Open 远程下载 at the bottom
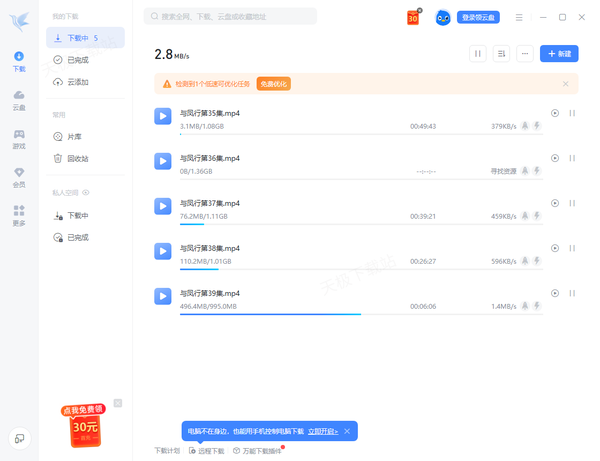 [207, 451]
